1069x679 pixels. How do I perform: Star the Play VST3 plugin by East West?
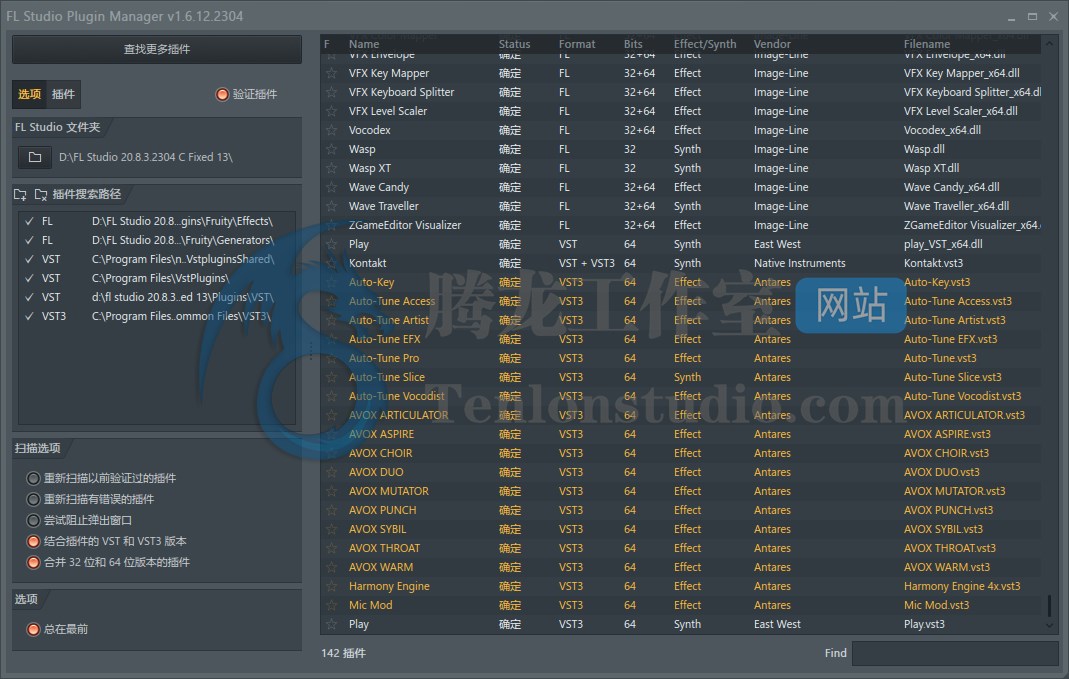331,624
